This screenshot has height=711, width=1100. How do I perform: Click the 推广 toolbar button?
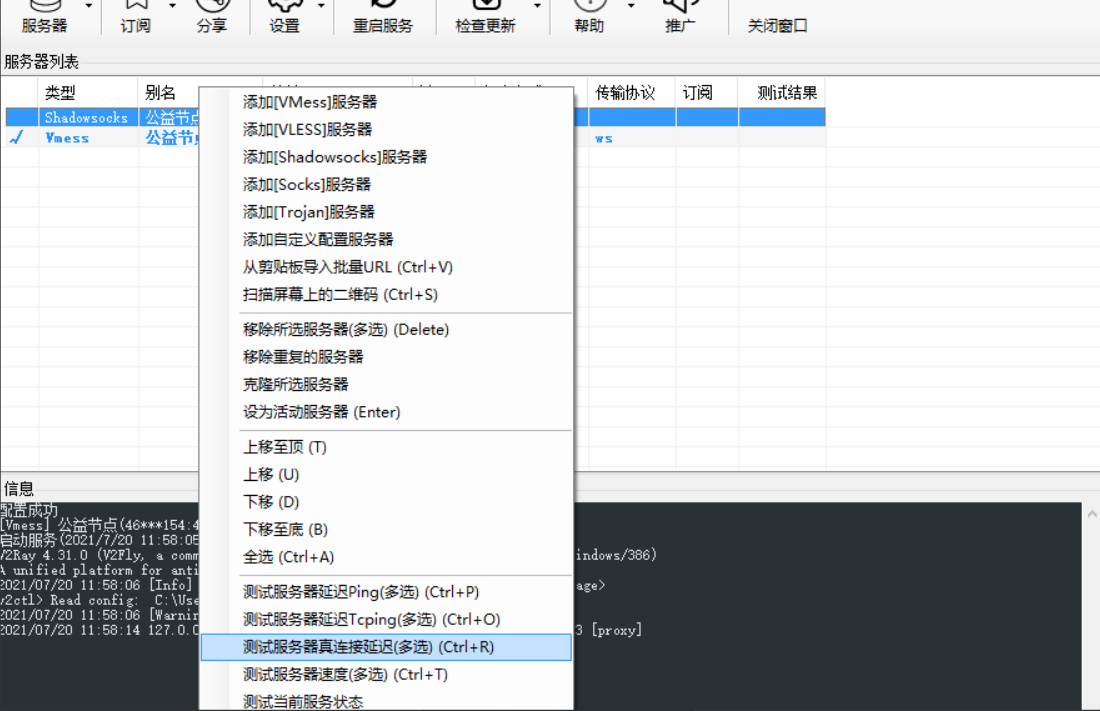tap(680, 18)
